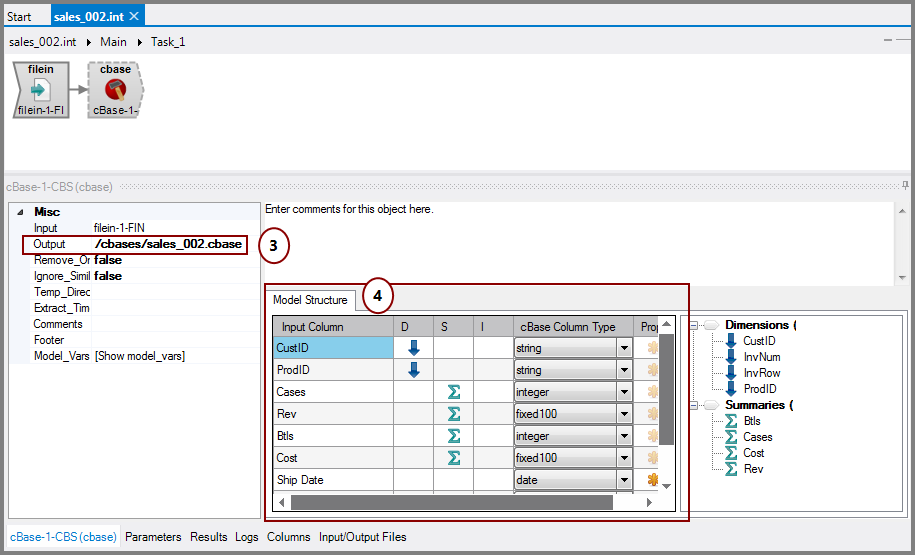
Task: Select Btls summary in tree
Action: tap(752, 421)
